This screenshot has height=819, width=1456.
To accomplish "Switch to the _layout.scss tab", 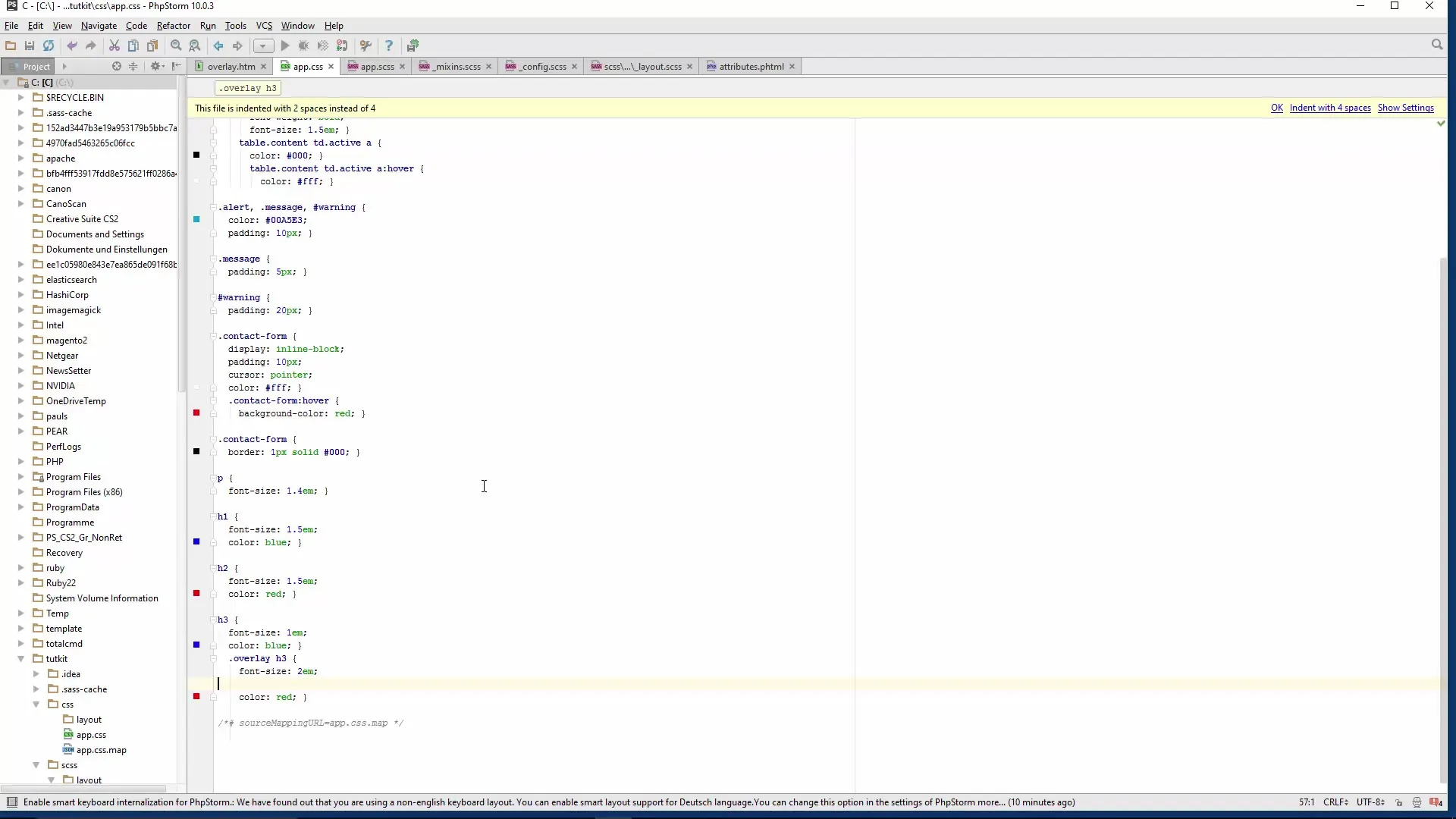I will pyautogui.click(x=642, y=66).
